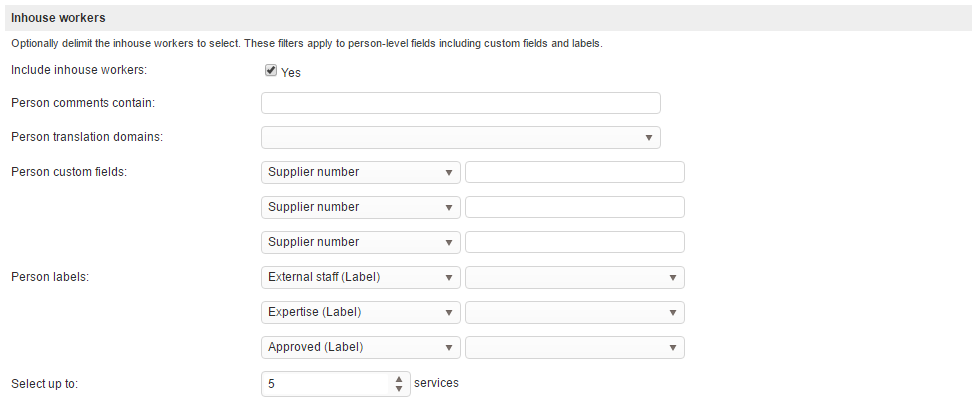977x405 pixels.
Task: Increase the Select up to services count
Action: (399, 378)
